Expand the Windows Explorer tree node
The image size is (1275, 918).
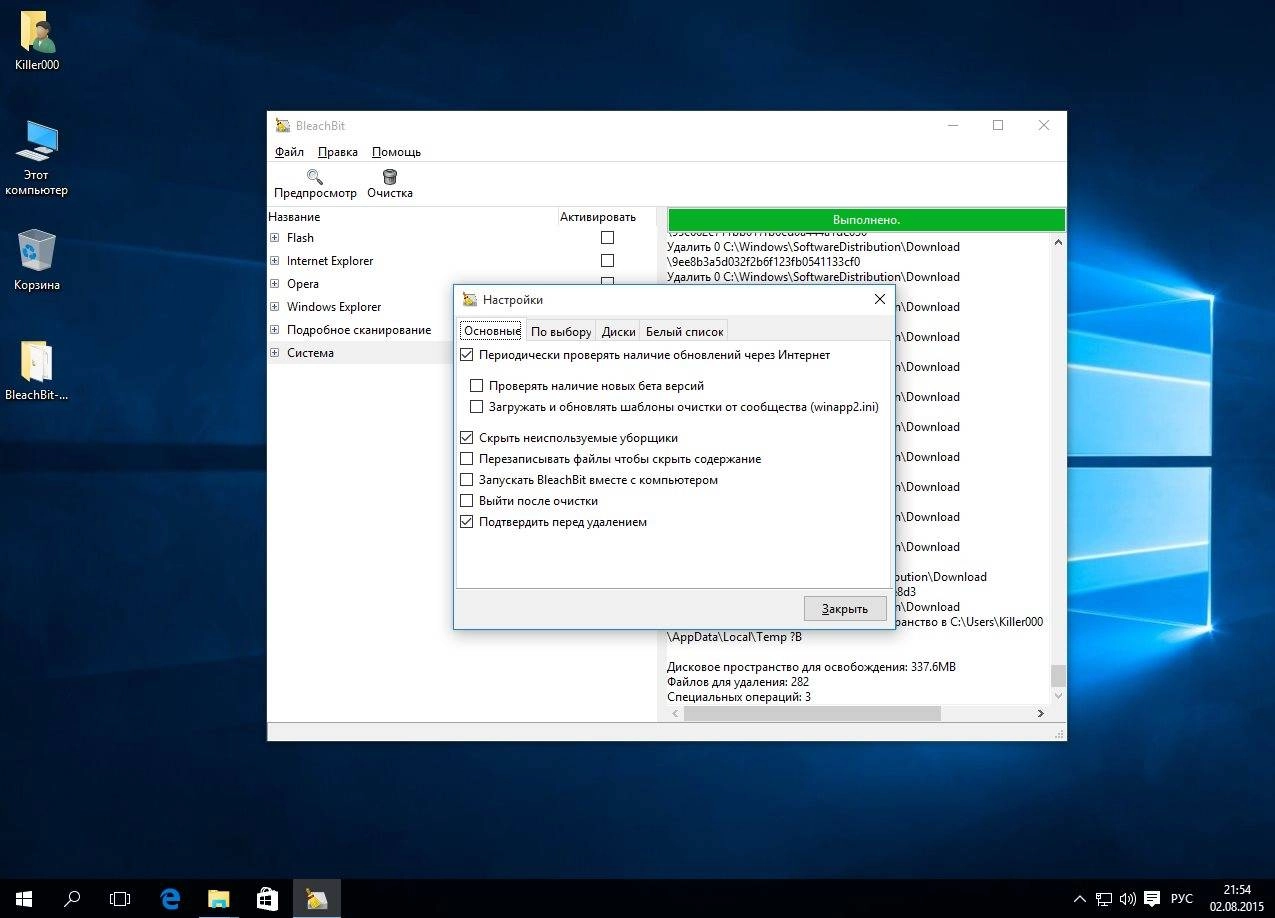275,307
